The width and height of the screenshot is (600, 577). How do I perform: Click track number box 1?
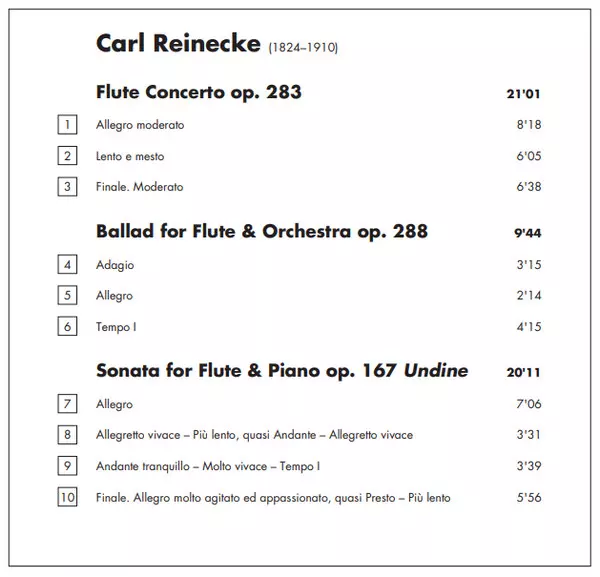68,125
